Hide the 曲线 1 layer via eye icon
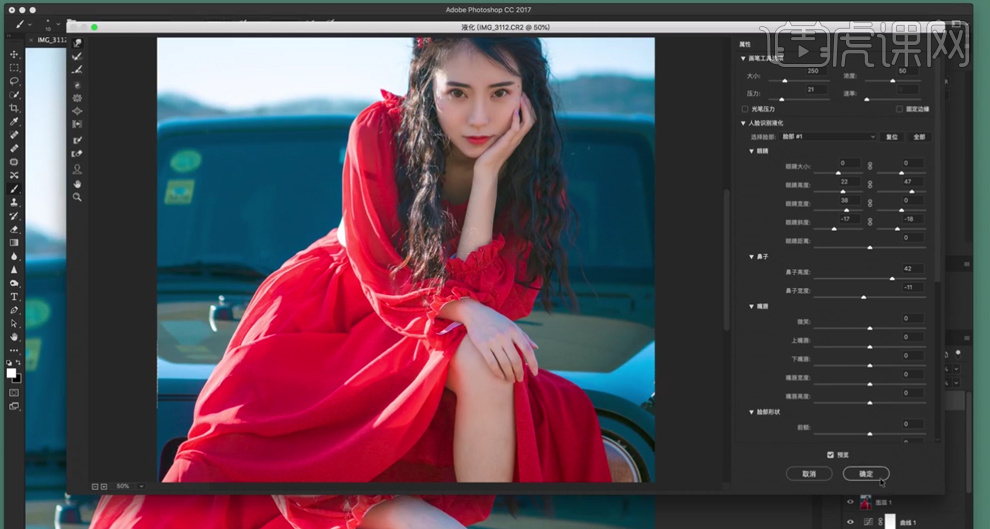 coord(850,522)
